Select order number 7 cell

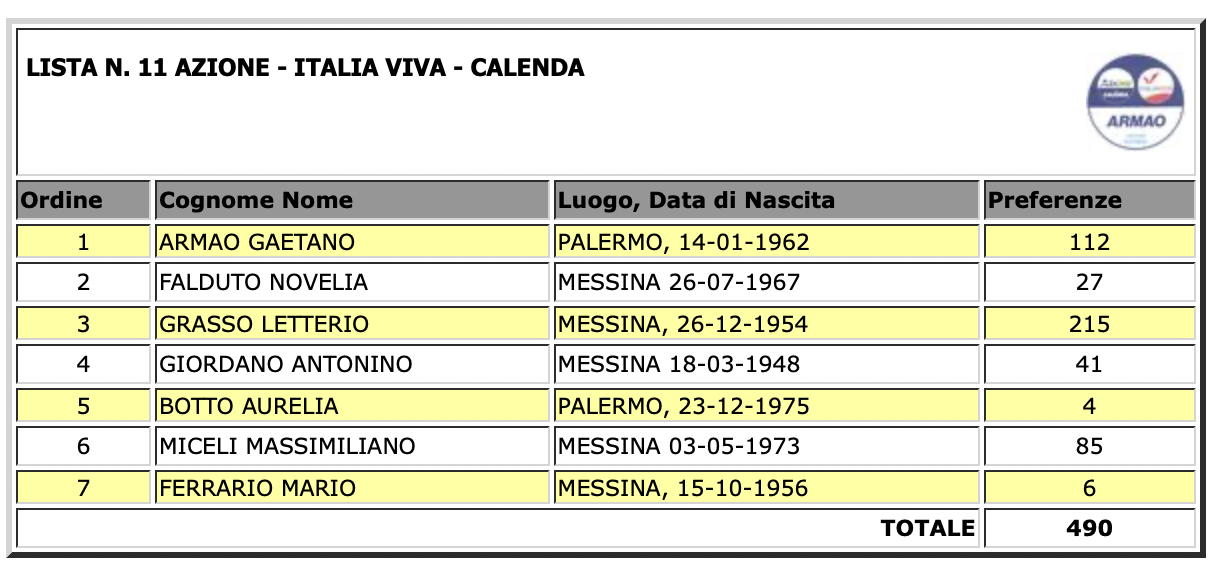83,488
